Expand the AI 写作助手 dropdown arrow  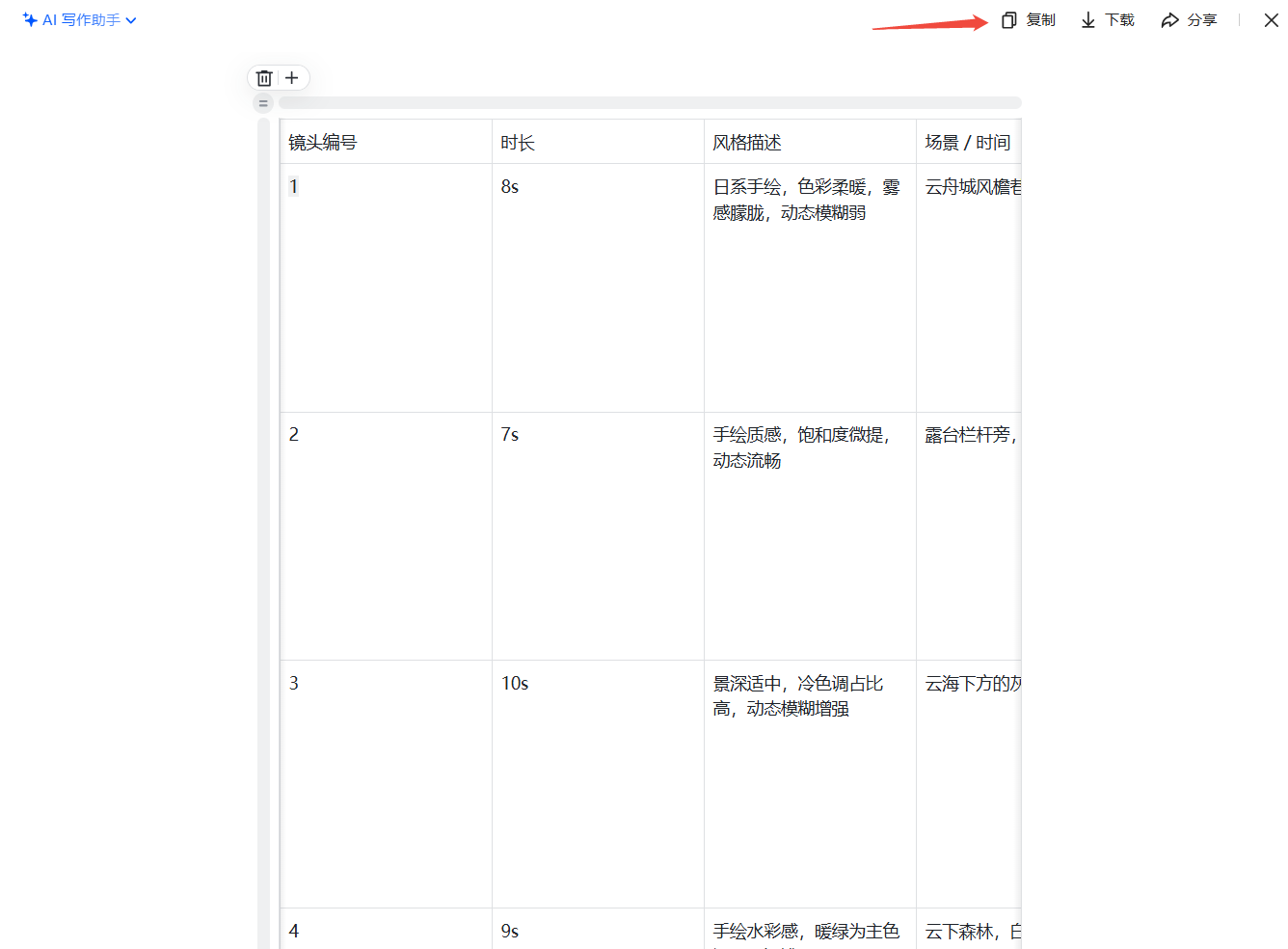131,20
